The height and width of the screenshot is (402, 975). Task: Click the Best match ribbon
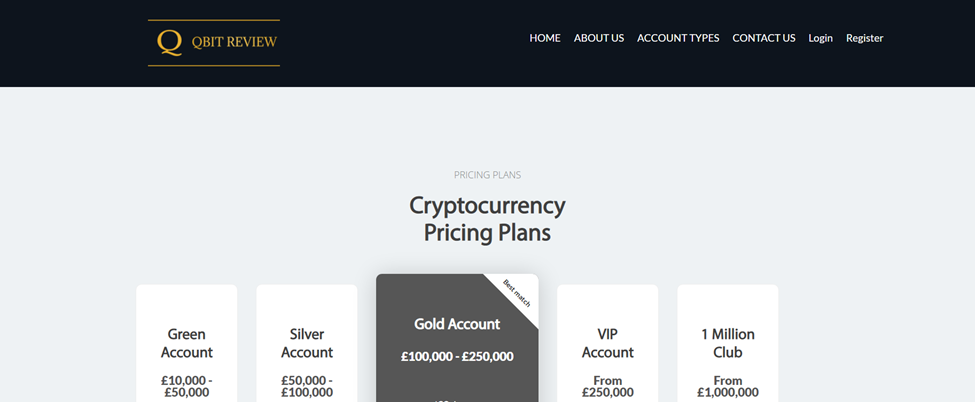click(517, 293)
